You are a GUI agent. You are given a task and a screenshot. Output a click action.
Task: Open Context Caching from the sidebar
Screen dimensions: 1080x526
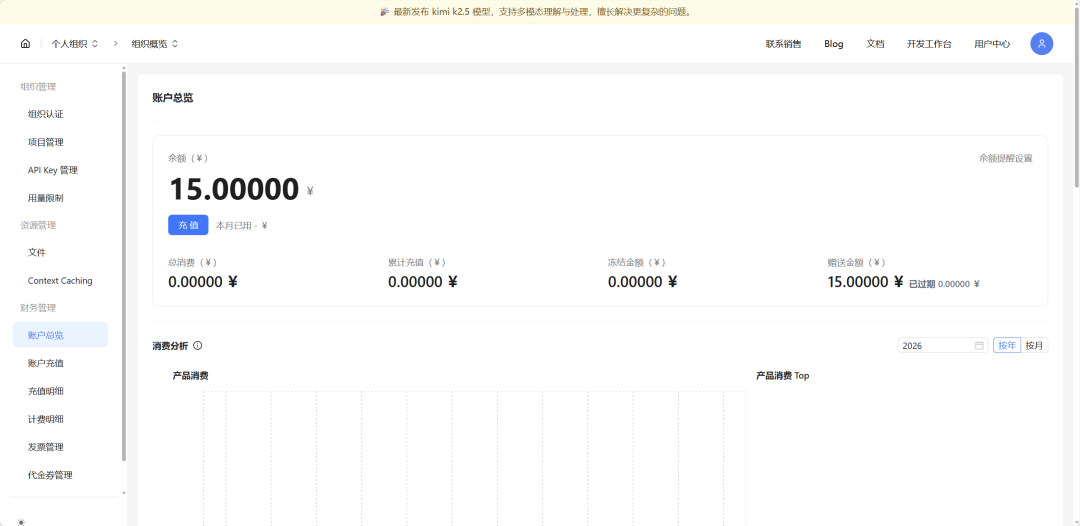[60, 281]
